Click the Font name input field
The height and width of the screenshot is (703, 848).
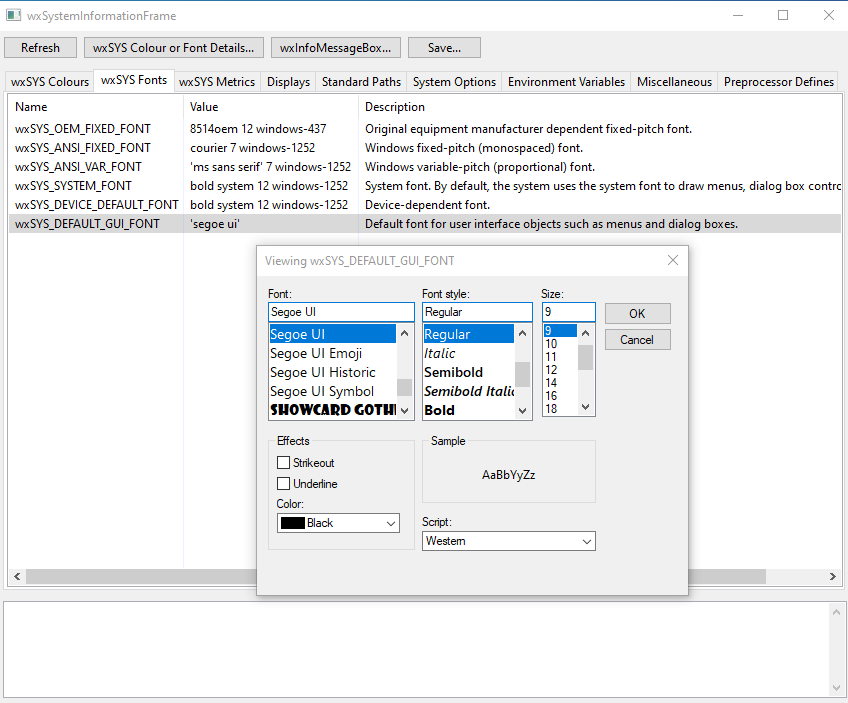tap(341, 312)
